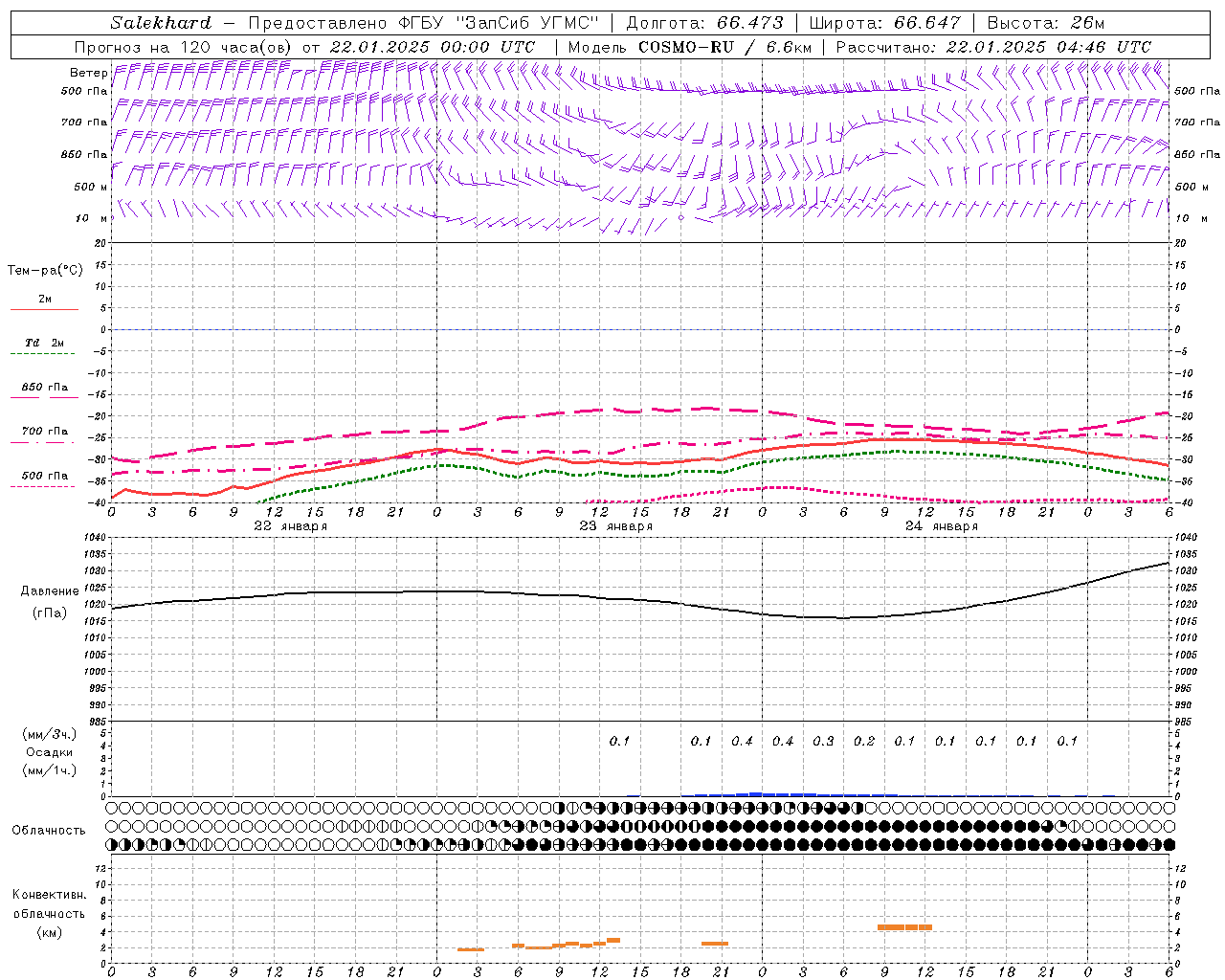Click the calculation time "Рассчитано: 22.01.2025 04:46 UTC"
This screenshot has width=1225, height=980.
tap(993, 47)
